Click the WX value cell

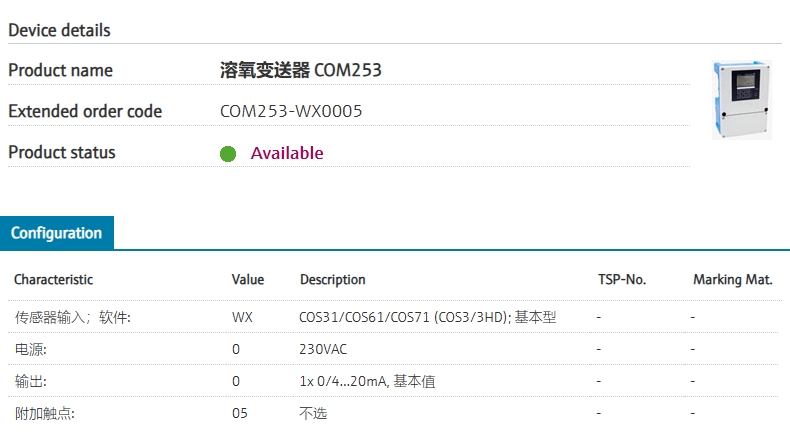click(242, 318)
